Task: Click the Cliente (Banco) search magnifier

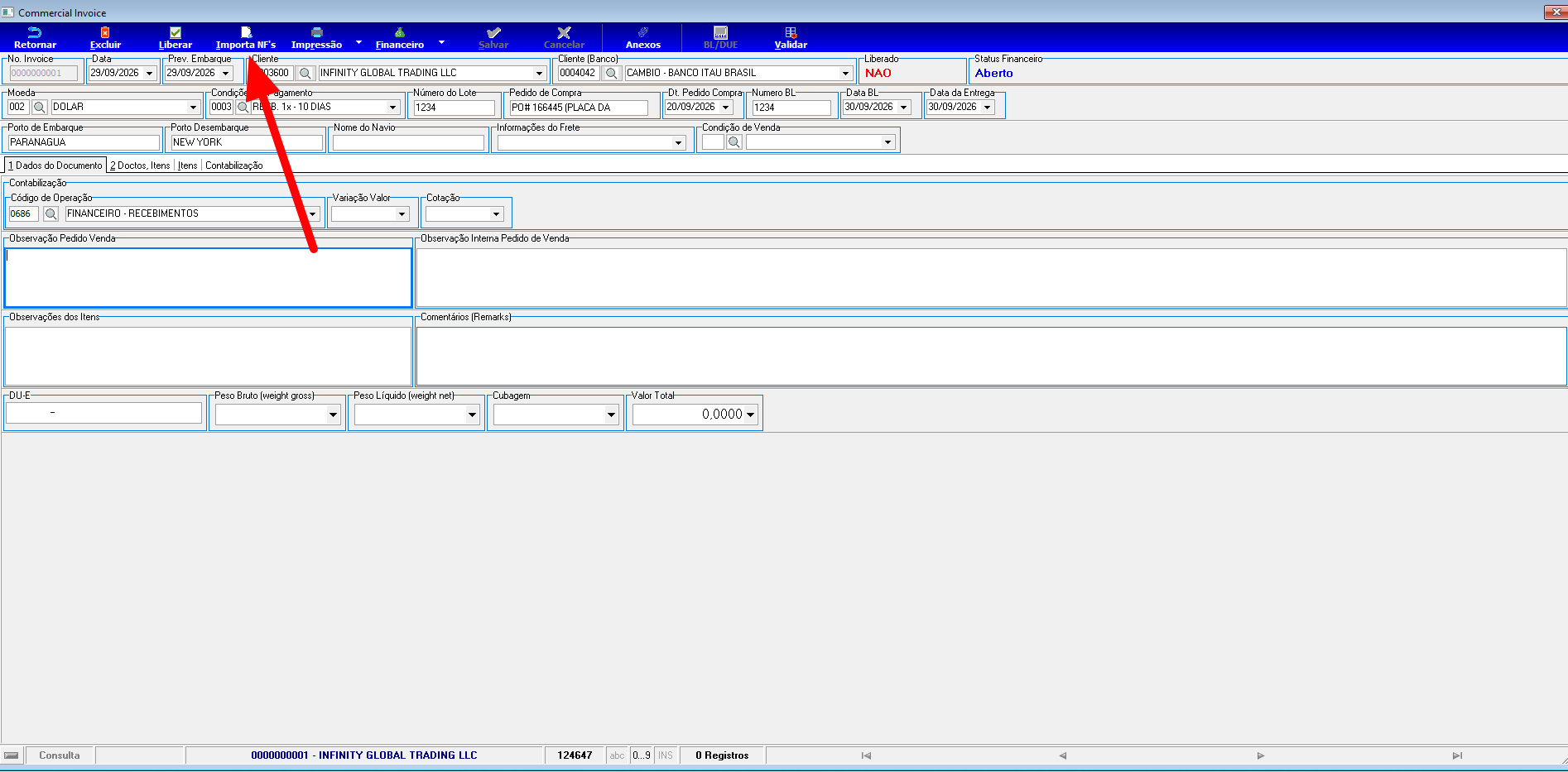Action: point(612,73)
